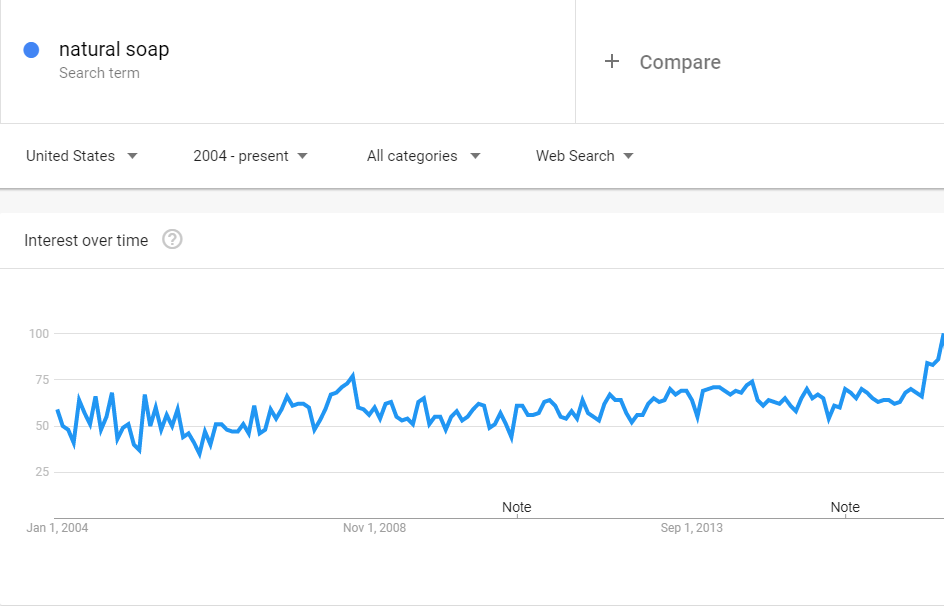
Task: Click the chart line at 100 peak
Action: click(x=942, y=335)
